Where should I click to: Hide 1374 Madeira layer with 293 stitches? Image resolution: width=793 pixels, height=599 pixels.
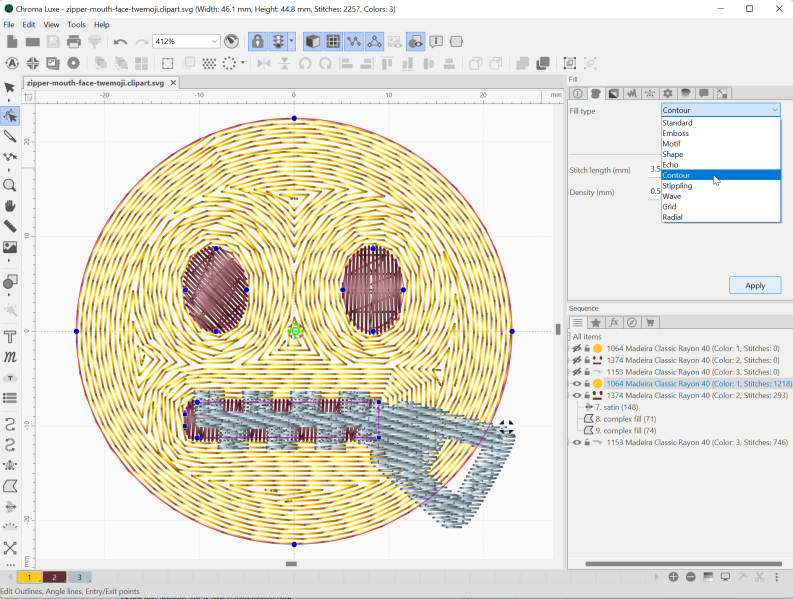(x=576, y=395)
